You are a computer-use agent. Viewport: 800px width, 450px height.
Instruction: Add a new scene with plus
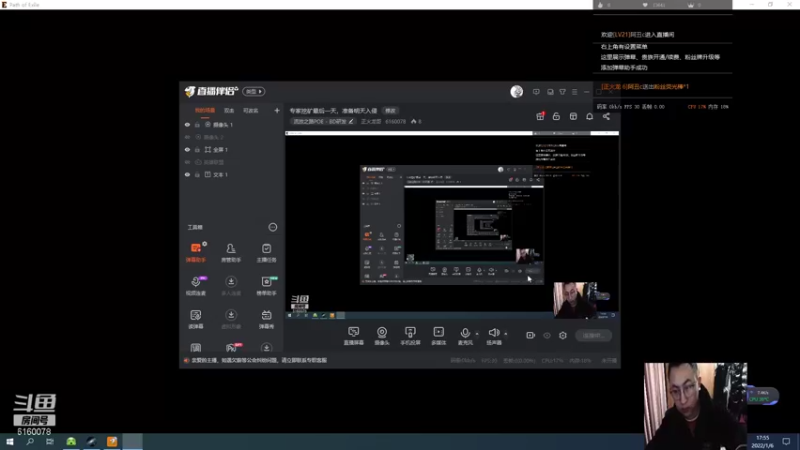(277, 110)
